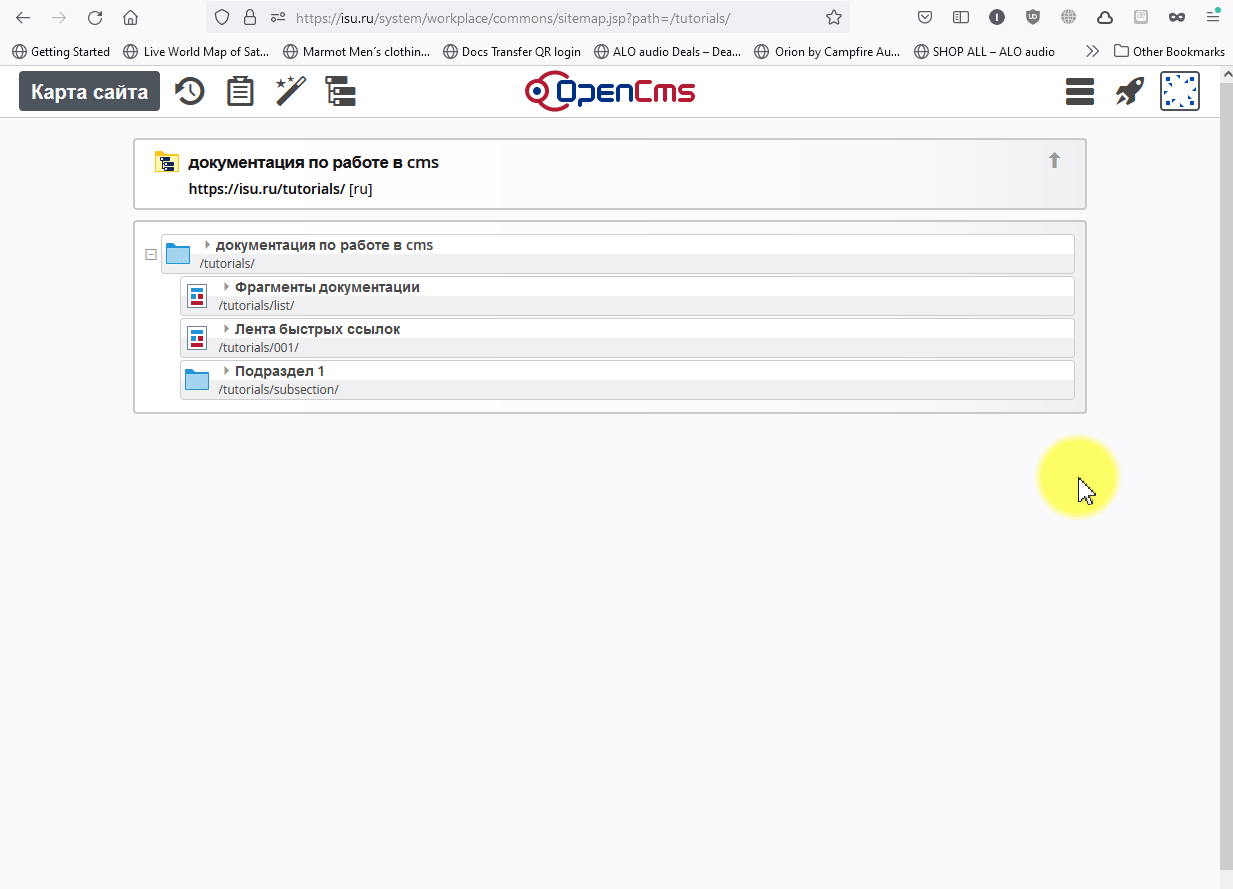Open the sitemap hierarchy view icon

pos(341,91)
